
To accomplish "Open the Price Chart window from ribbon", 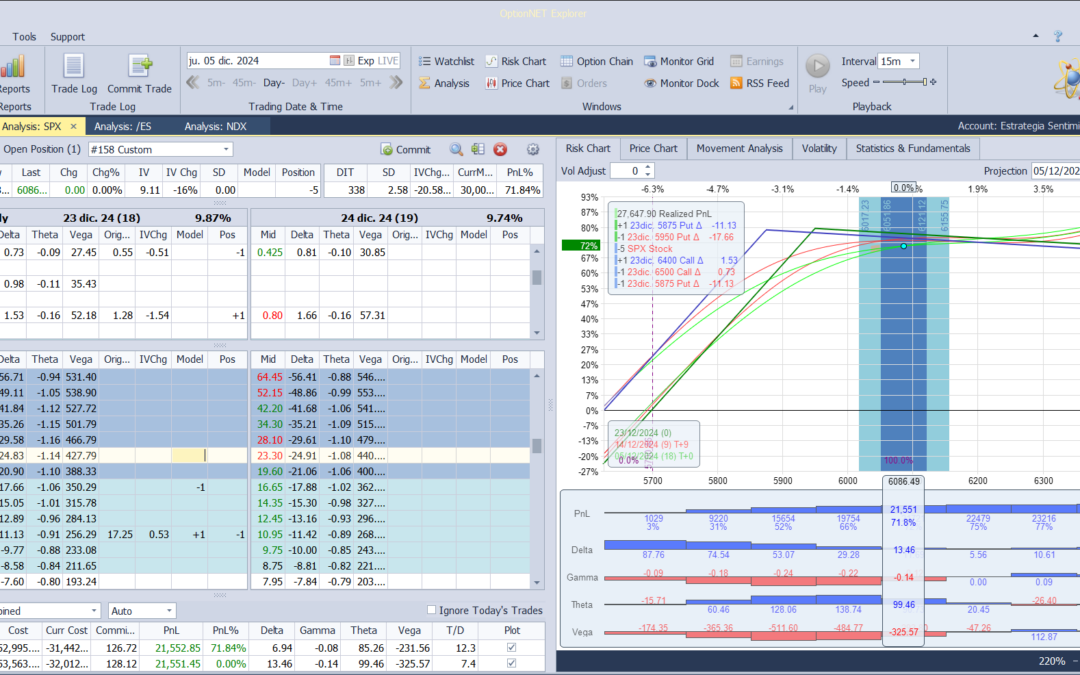I will [x=517, y=83].
